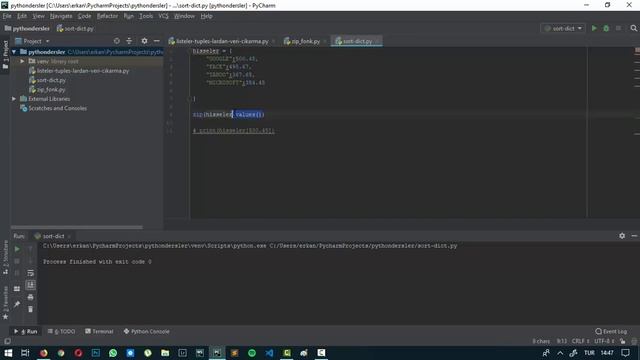
Task: Expand External Libraries node
Action: coord(14,99)
